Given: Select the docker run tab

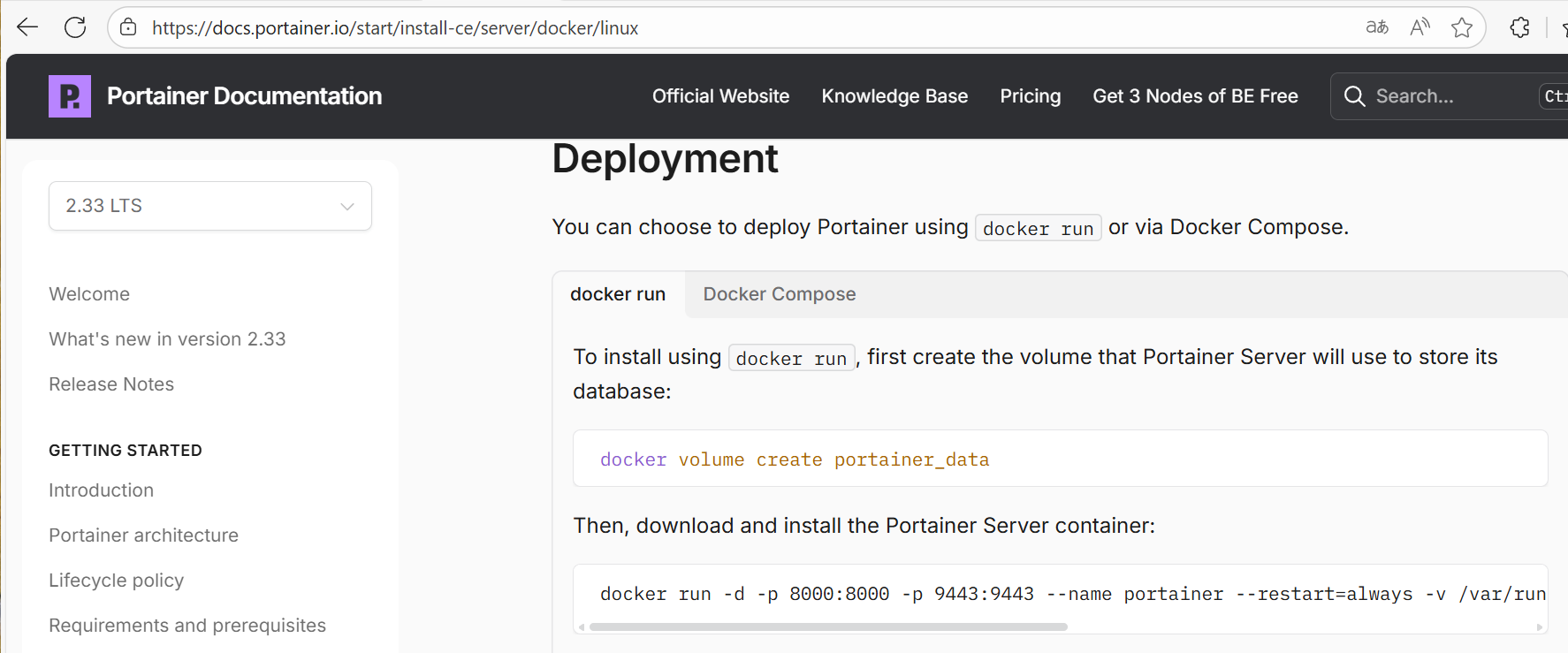Looking at the screenshot, I should pos(618,294).
